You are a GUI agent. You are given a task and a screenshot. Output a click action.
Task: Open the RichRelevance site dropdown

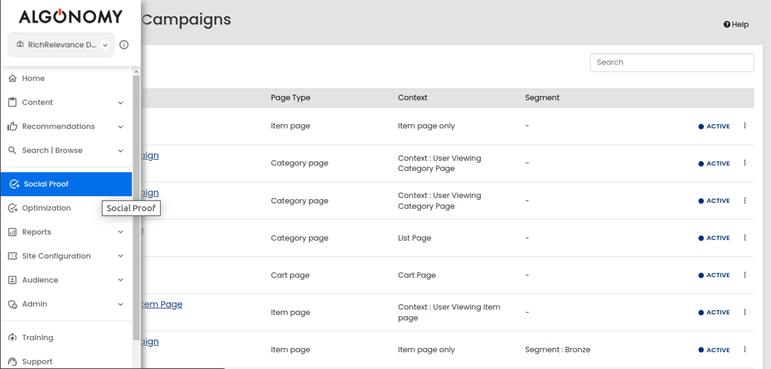coord(61,45)
